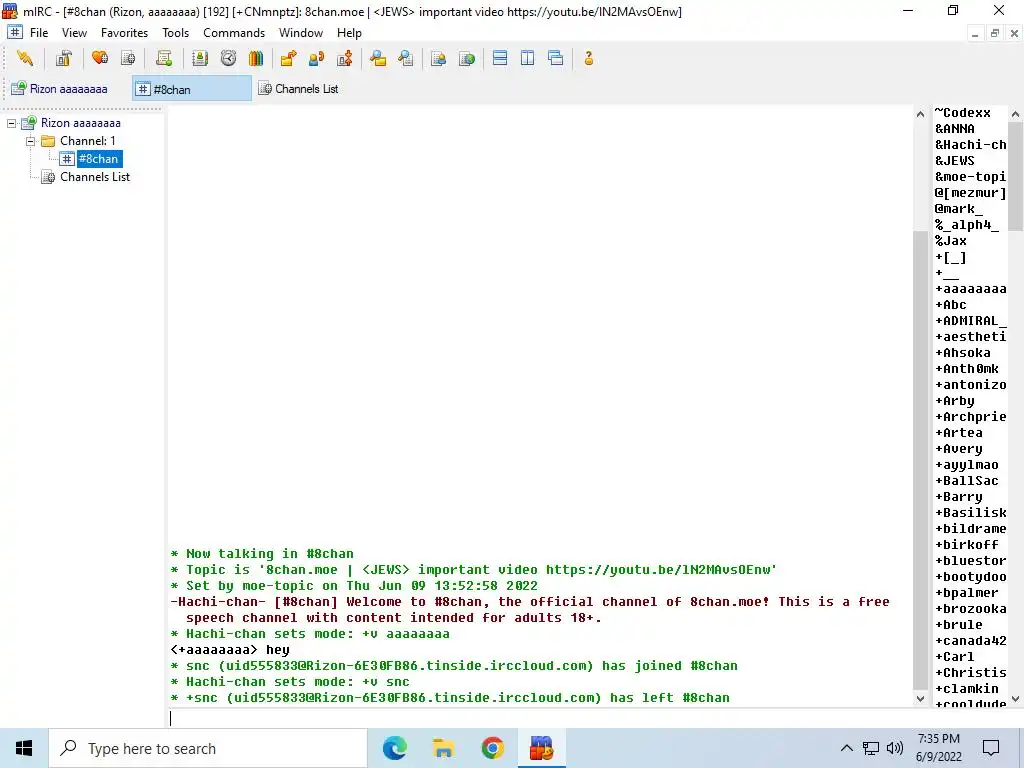Screen dimensions: 1024x768
Task: Click the Windows taskbar search box
Action: [208, 748]
